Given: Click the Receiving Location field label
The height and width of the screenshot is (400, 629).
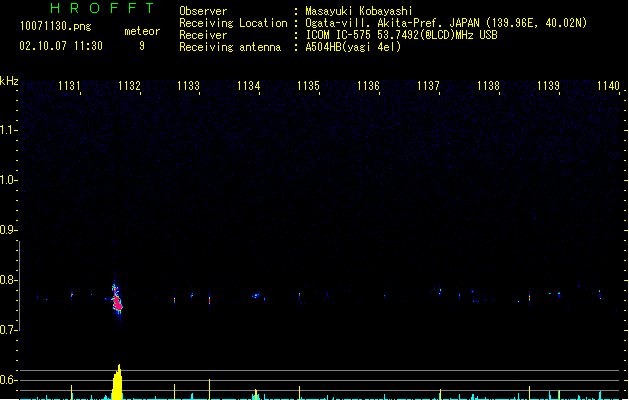Looking at the screenshot, I should click(x=233, y=23).
